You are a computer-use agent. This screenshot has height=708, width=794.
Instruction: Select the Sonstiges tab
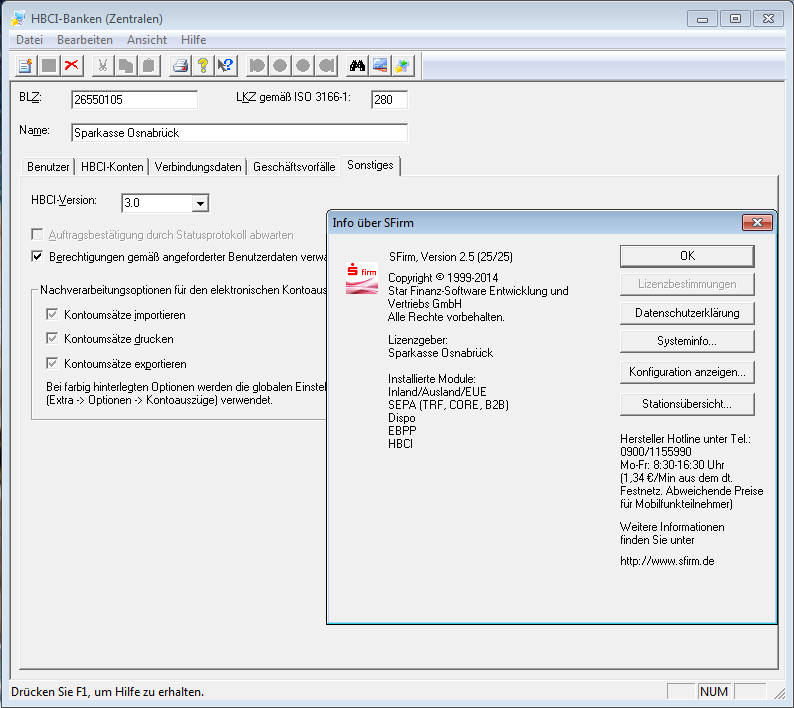370,165
